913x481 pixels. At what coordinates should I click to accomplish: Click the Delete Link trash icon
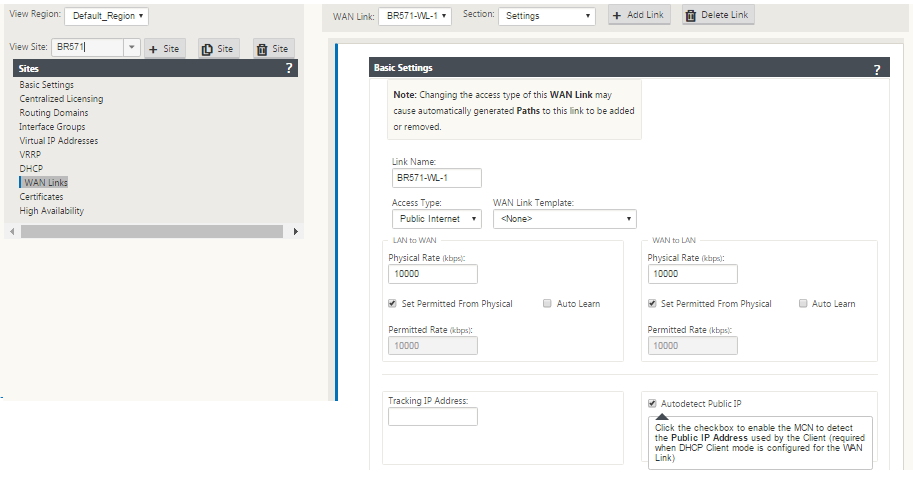point(691,16)
